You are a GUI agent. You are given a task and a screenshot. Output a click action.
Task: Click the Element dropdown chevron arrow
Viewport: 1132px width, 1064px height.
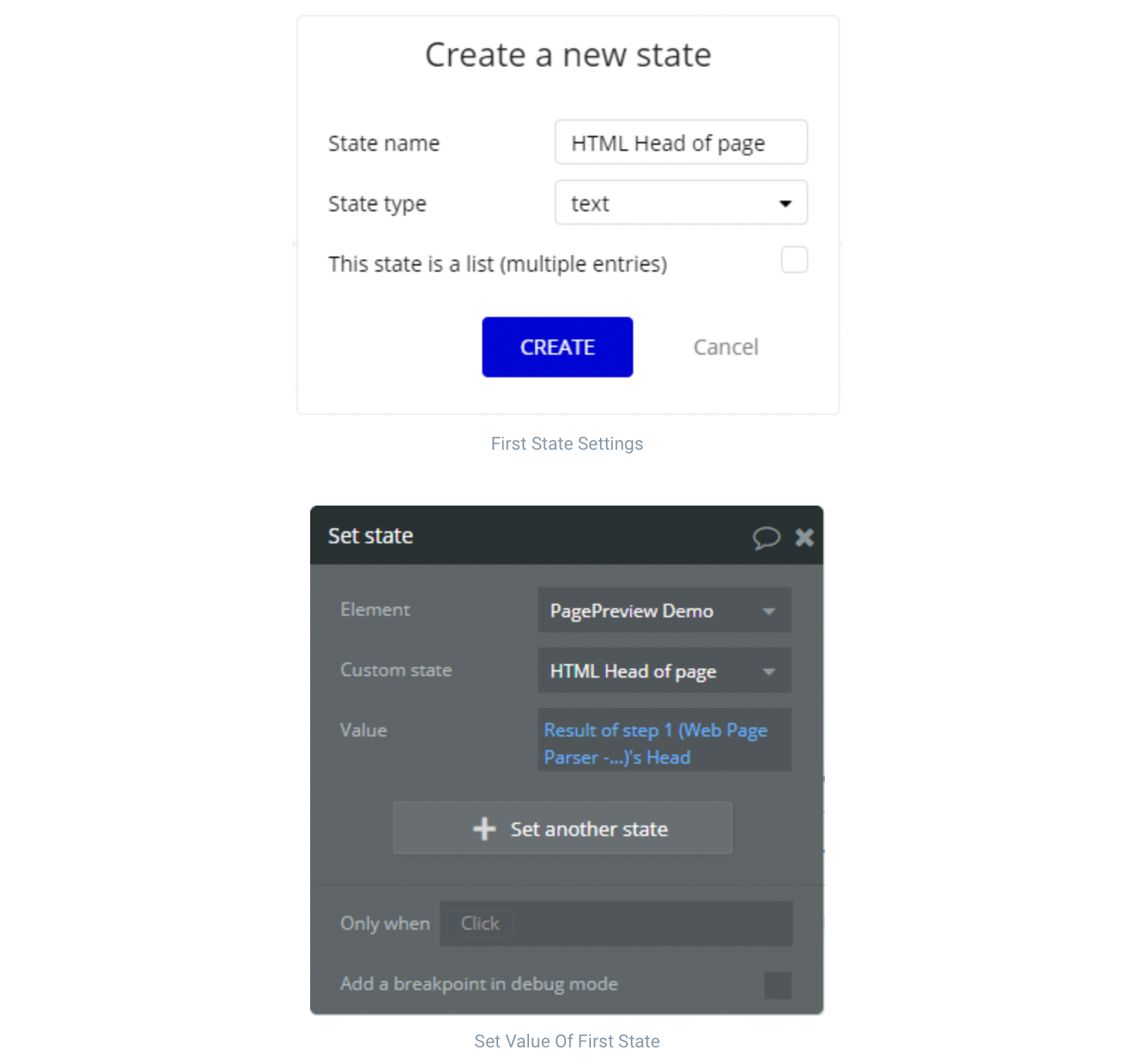click(x=769, y=611)
